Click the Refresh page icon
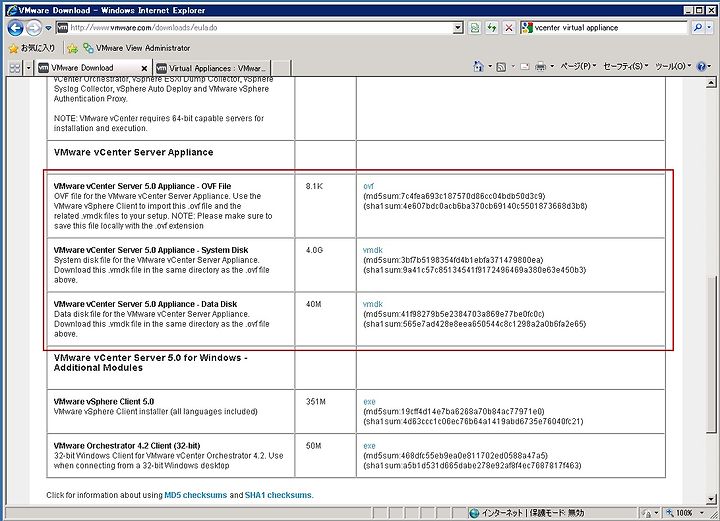This screenshot has width=720, height=521. pyautogui.click(x=492, y=28)
